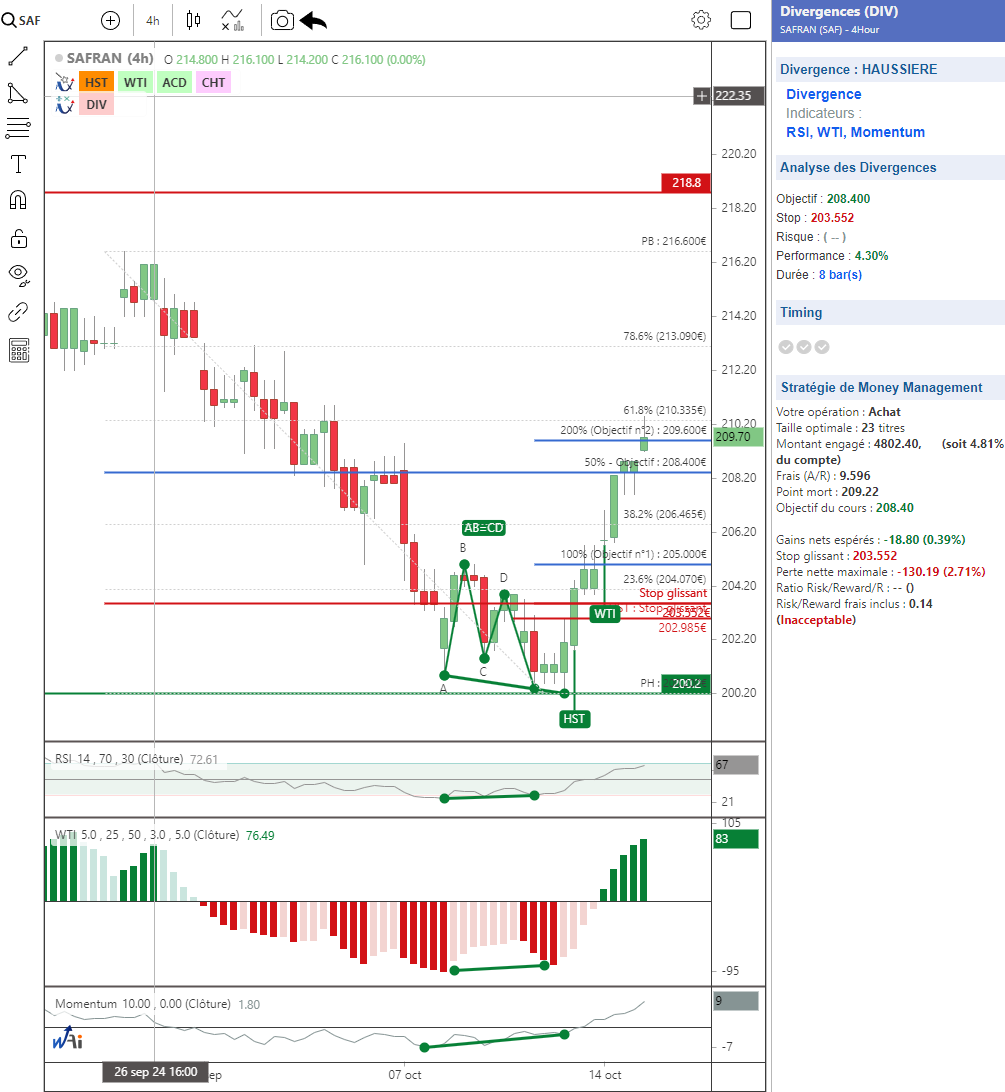The width and height of the screenshot is (1005, 1092).
Task: Open the SAF symbol search
Action: point(21,20)
